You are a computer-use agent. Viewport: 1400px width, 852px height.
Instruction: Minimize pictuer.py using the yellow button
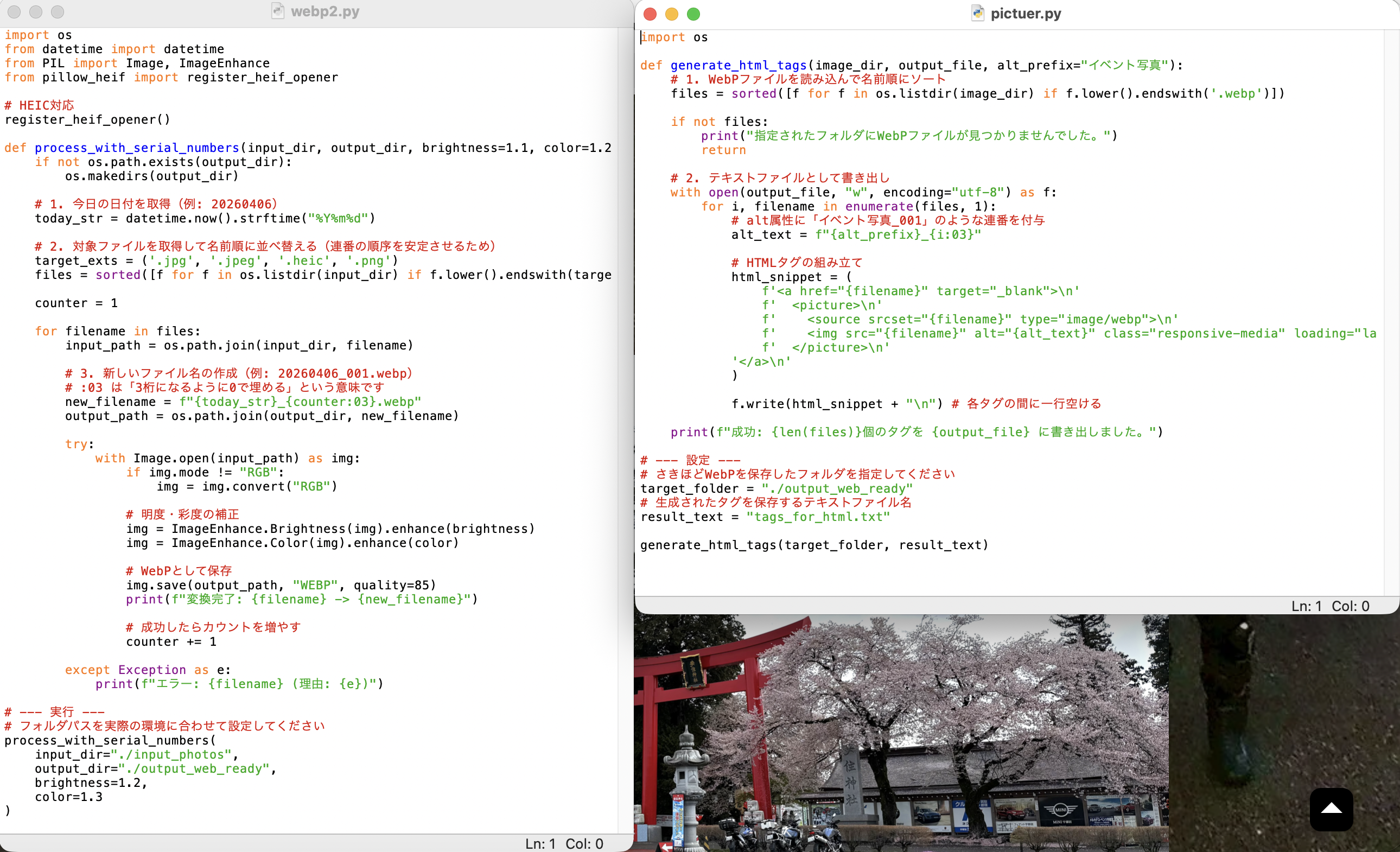672,14
